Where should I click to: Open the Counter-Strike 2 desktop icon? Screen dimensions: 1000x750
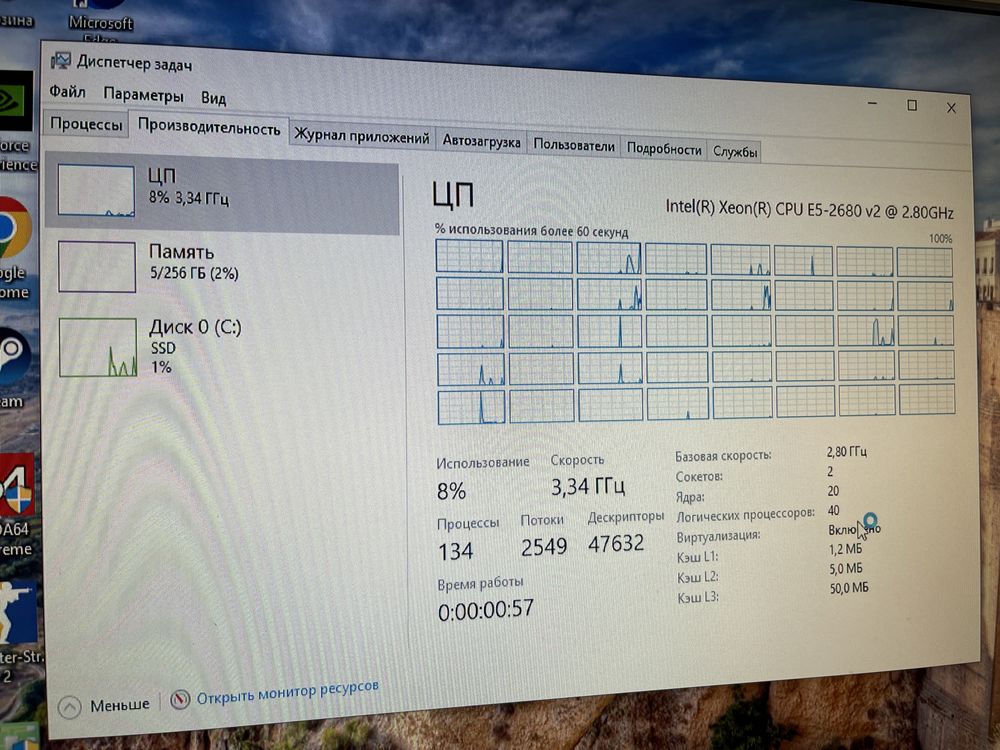[19, 633]
